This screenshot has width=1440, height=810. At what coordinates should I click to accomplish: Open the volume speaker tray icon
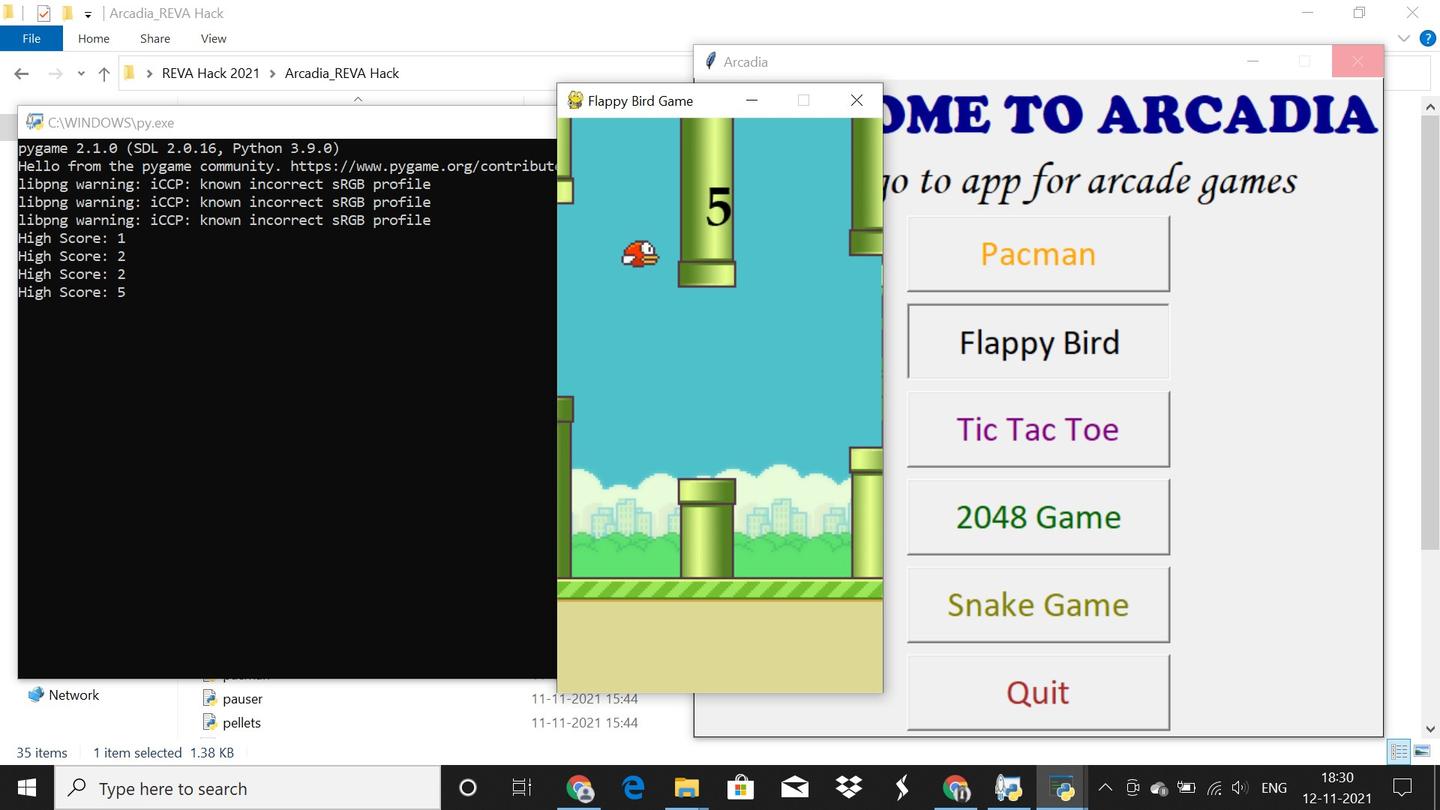click(x=1240, y=788)
